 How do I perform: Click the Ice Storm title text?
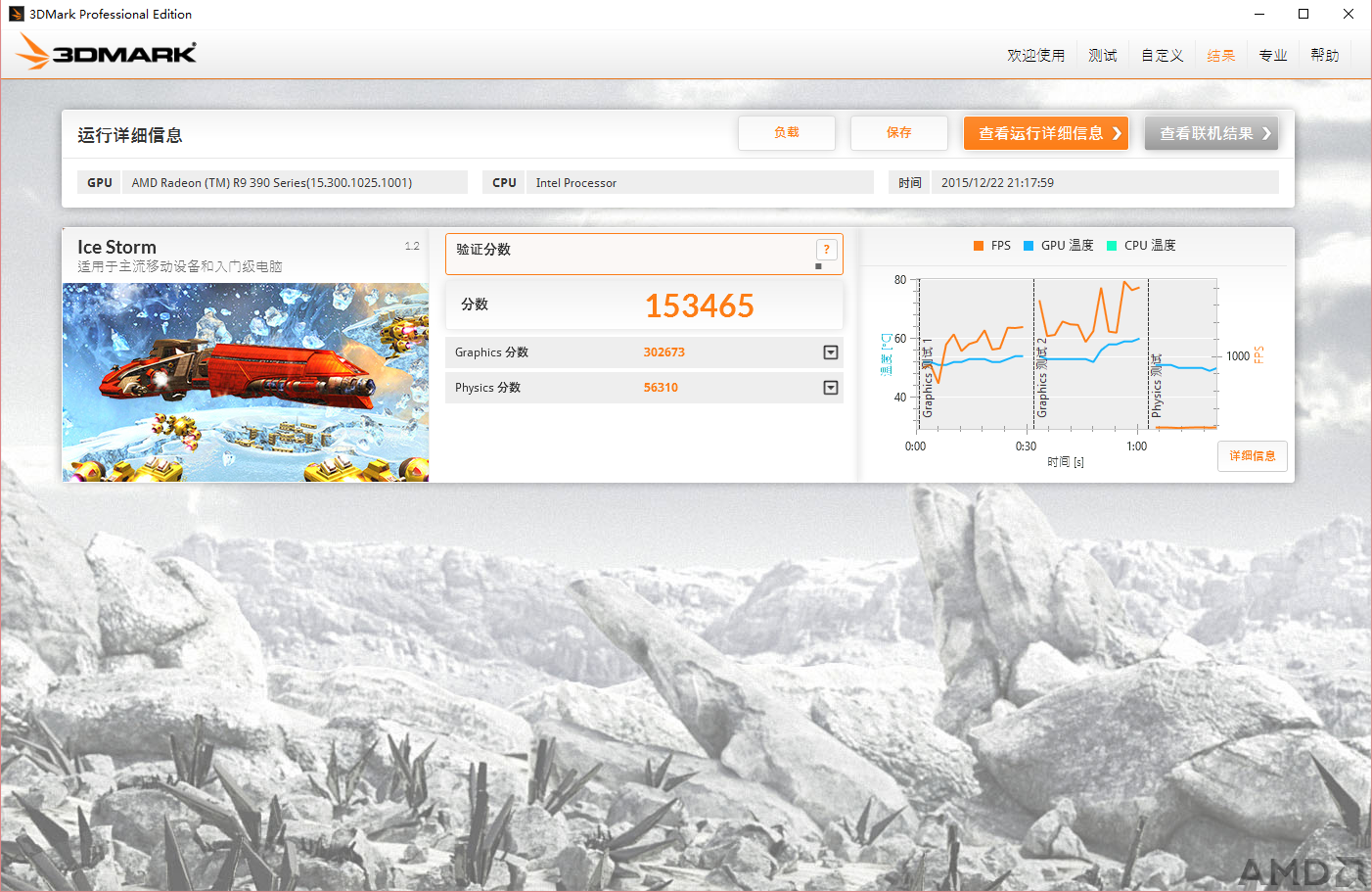coord(117,248)
